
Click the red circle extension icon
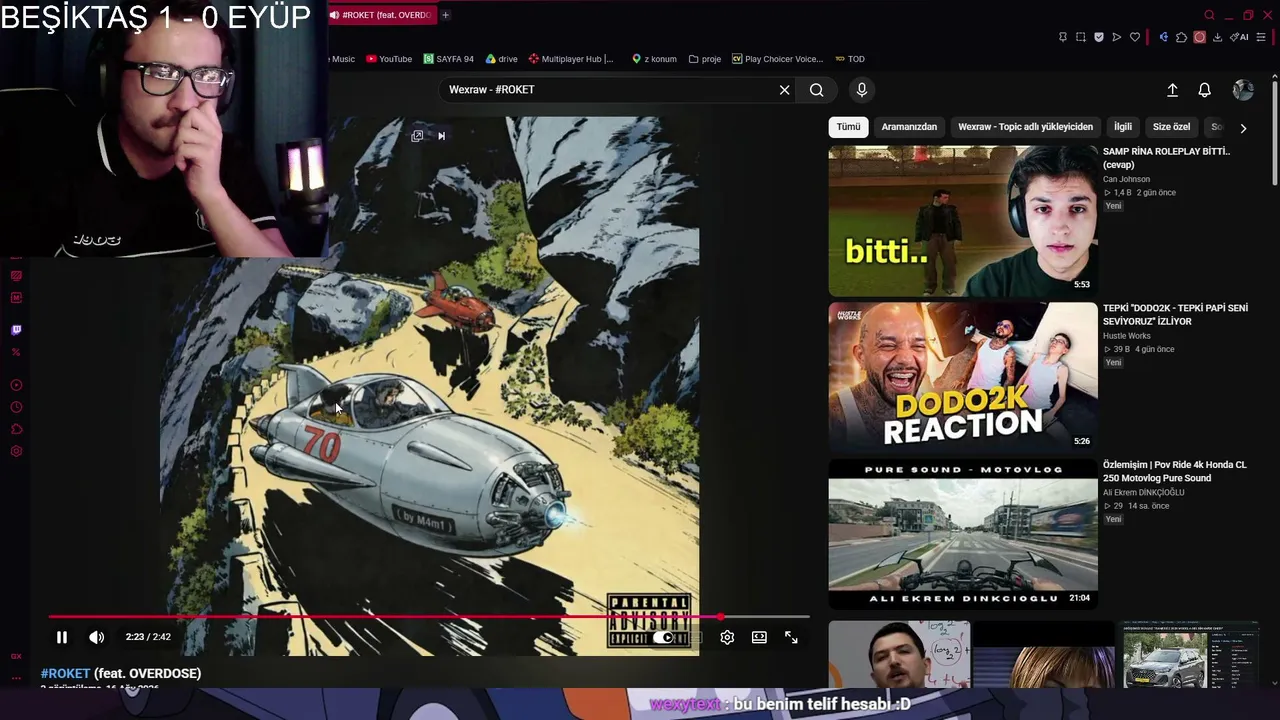point(1200,37)
